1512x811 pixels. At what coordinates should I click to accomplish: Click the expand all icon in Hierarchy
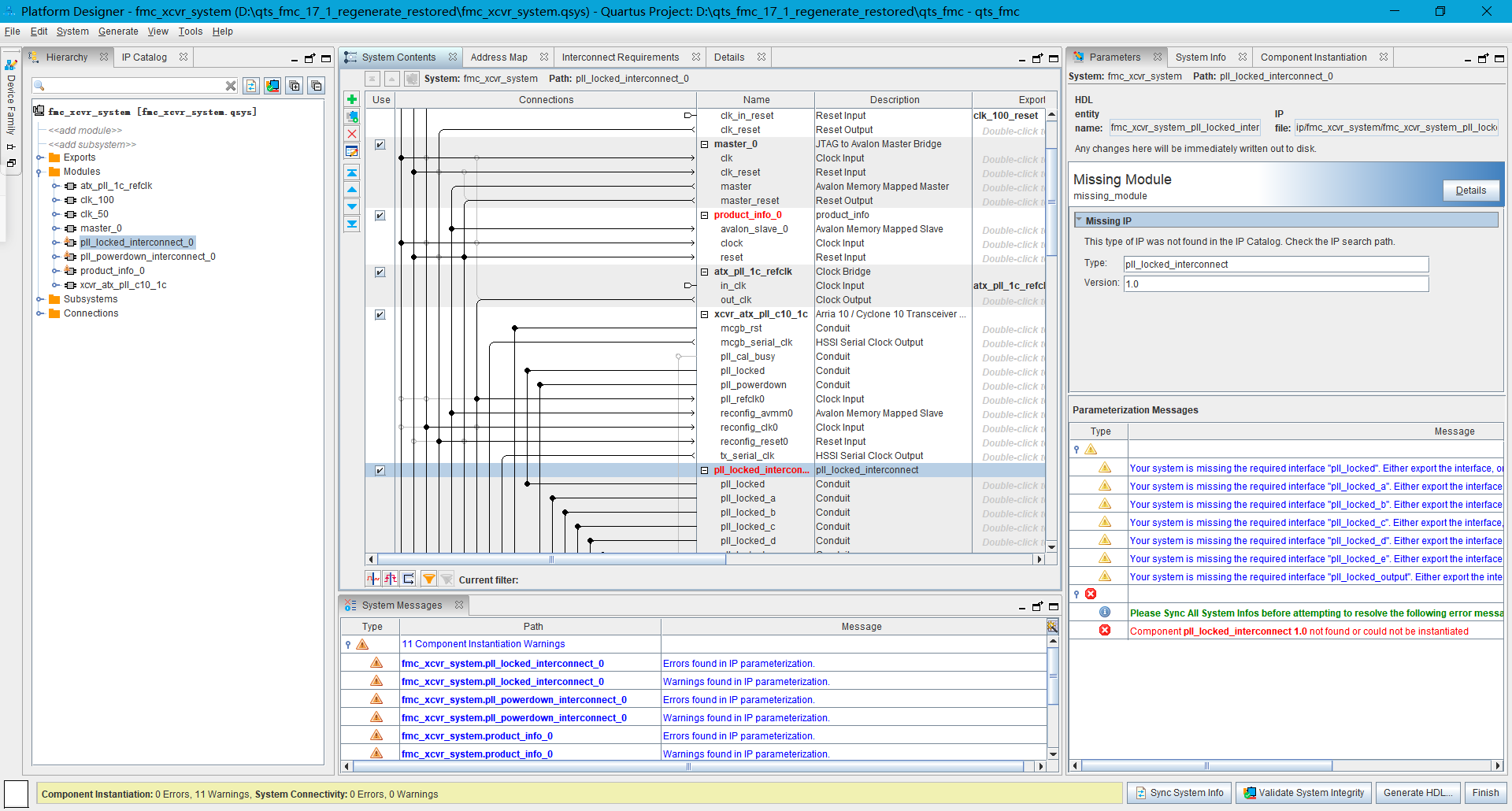295,86
